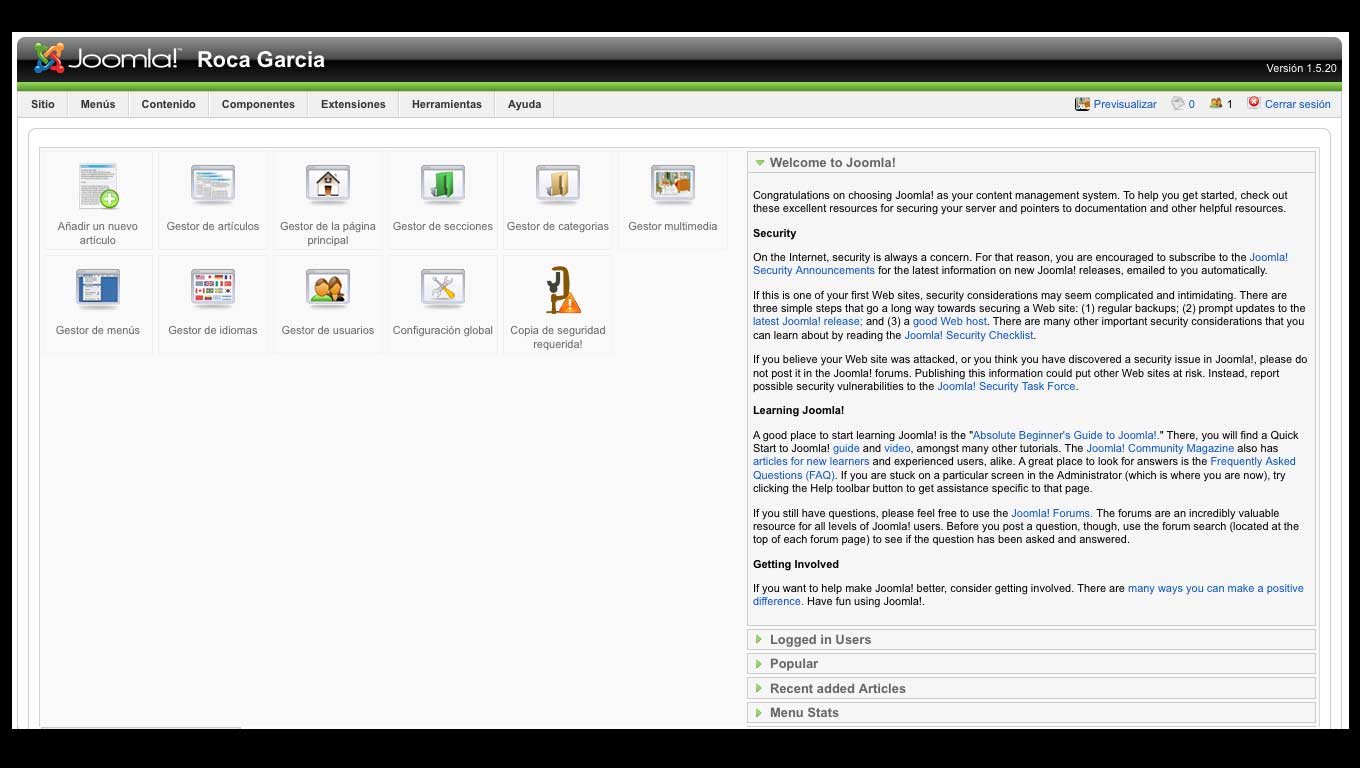Click the video tutorial link
The width and height of the screenshot is (1360, 768).
[897, 449]
